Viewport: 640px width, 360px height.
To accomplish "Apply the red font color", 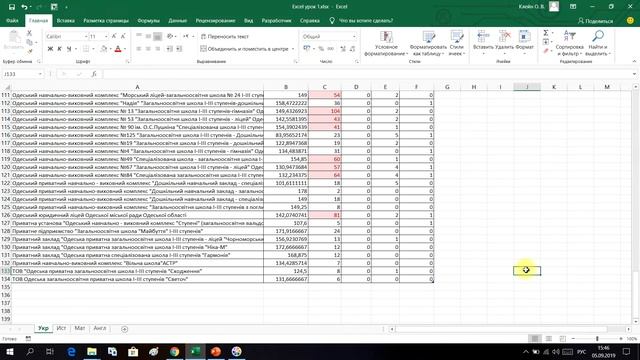I will tap(118, 49).
